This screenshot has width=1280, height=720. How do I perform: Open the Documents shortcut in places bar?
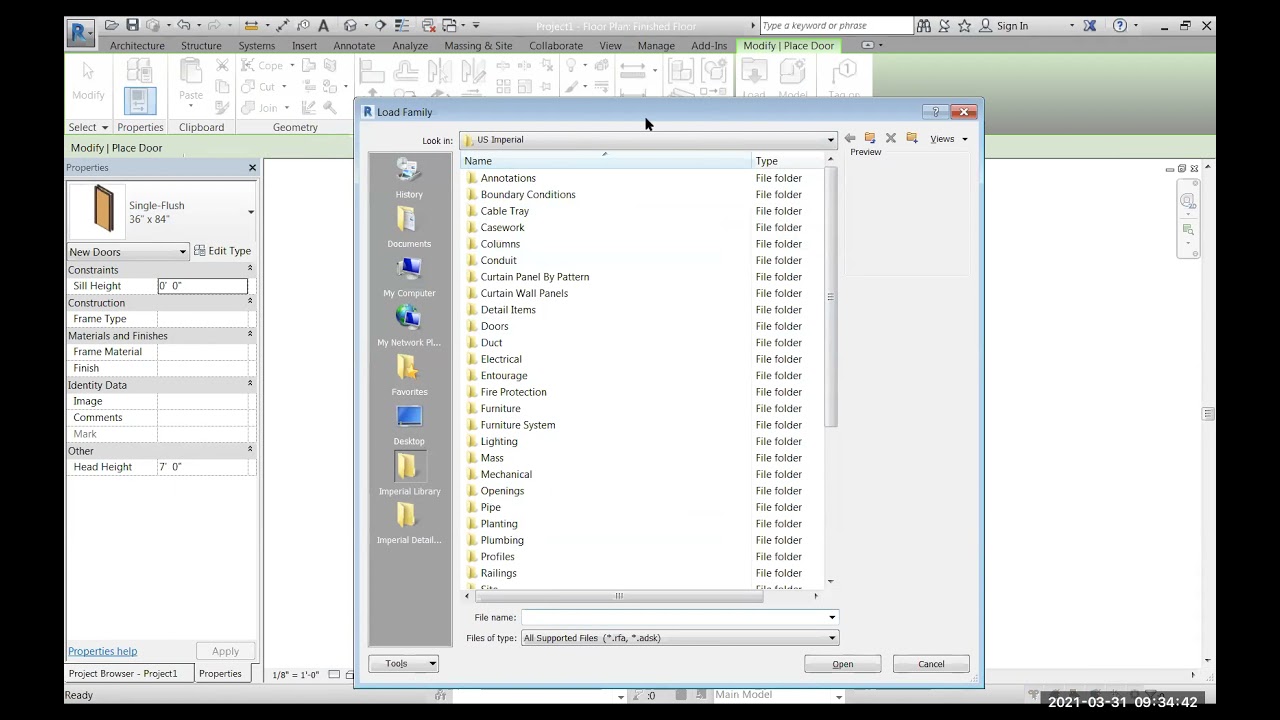click(409, 227)
